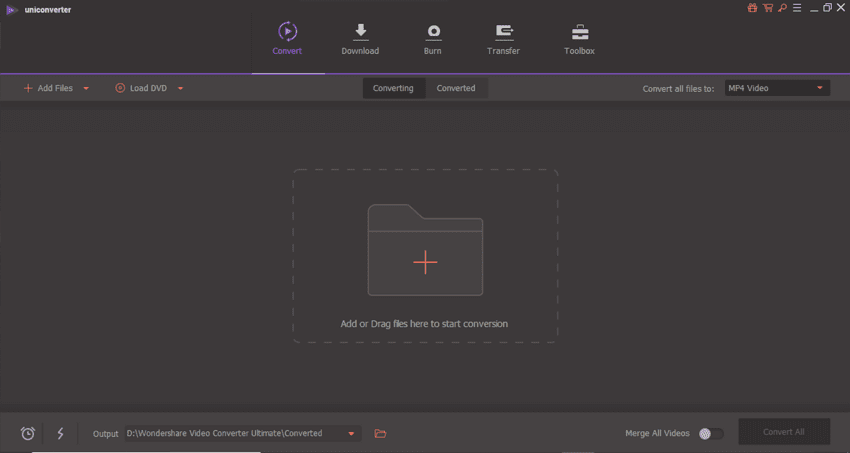Click the folder plus icon to add files
The width and height of the screenshot is (850, 453).
tap(425, 250)
